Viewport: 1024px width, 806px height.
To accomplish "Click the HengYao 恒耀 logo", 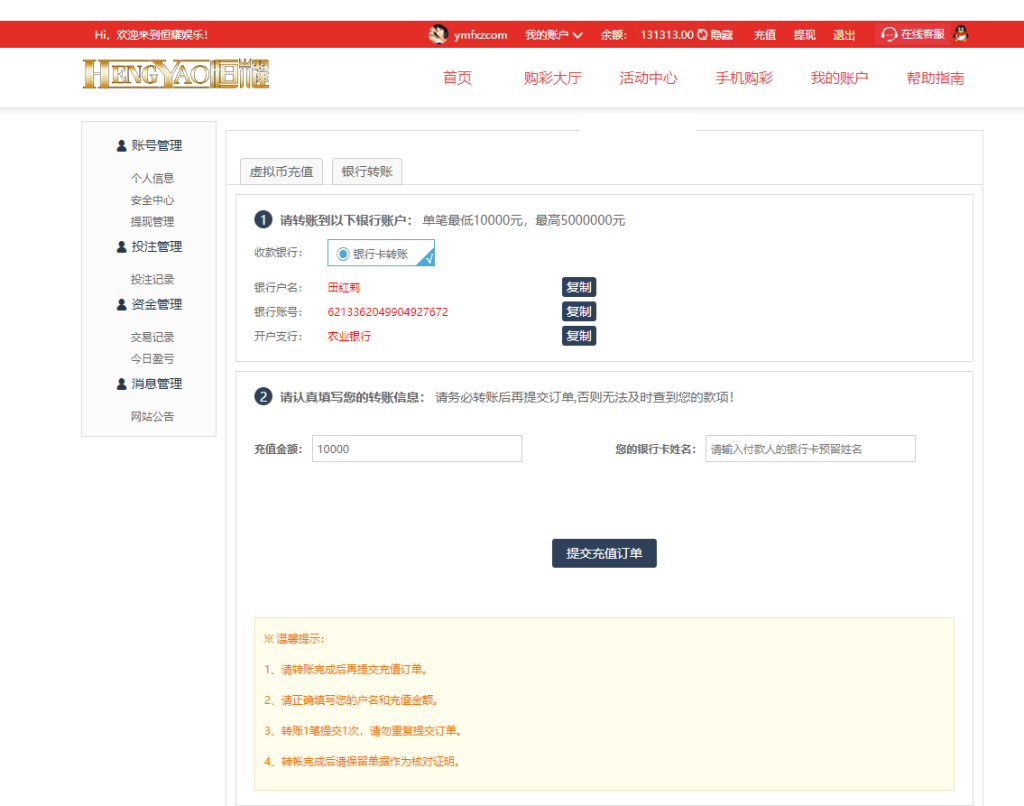I will [x=176, y=75].
